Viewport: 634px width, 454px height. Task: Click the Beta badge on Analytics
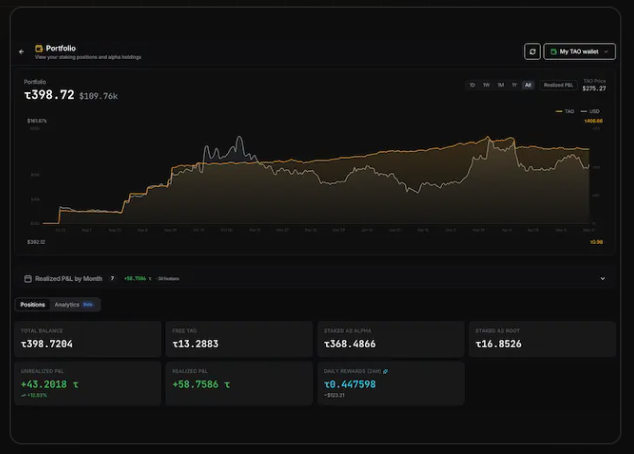[88, 304]
